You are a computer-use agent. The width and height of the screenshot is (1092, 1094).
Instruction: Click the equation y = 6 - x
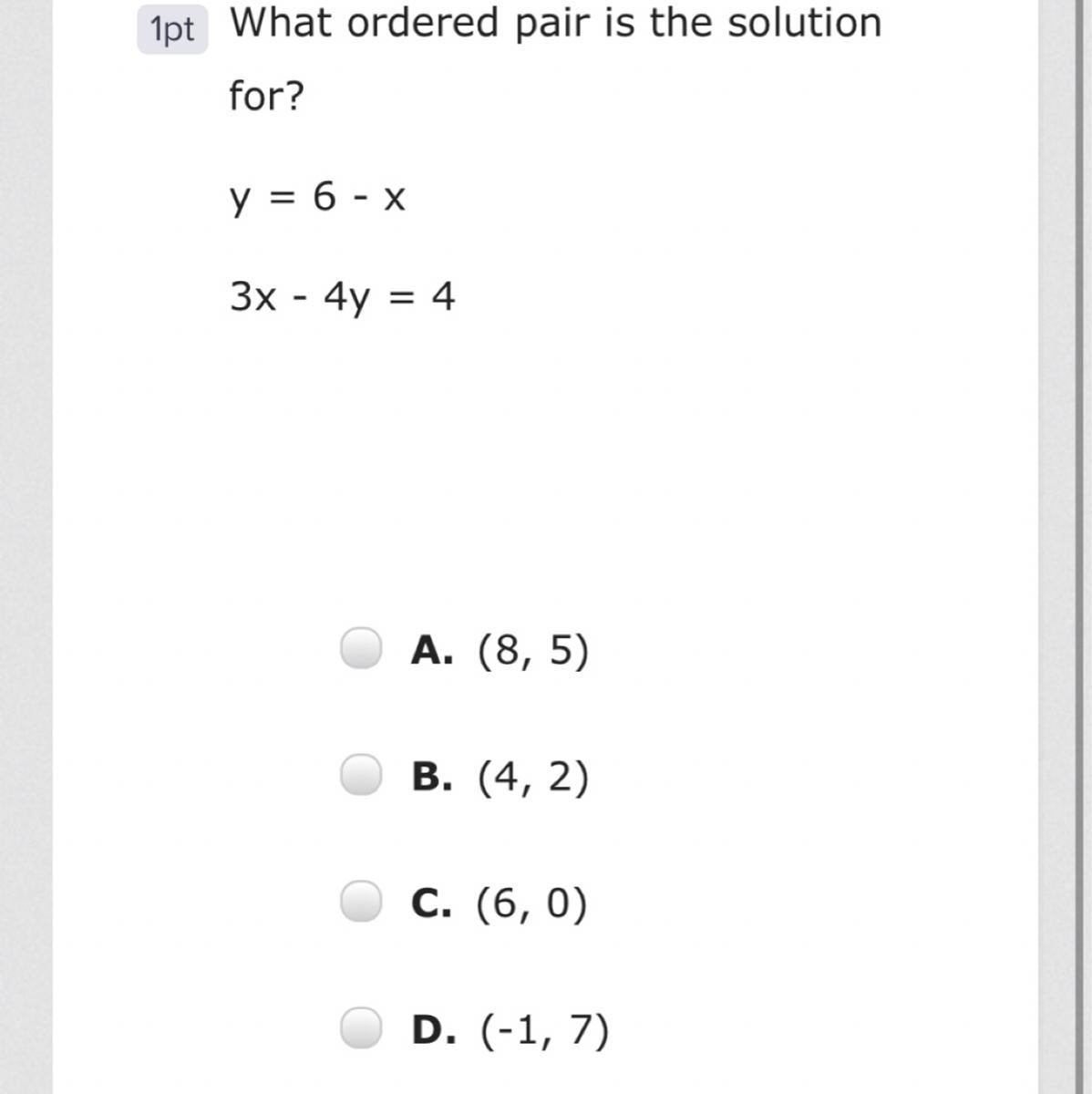(x=317, y=198)
